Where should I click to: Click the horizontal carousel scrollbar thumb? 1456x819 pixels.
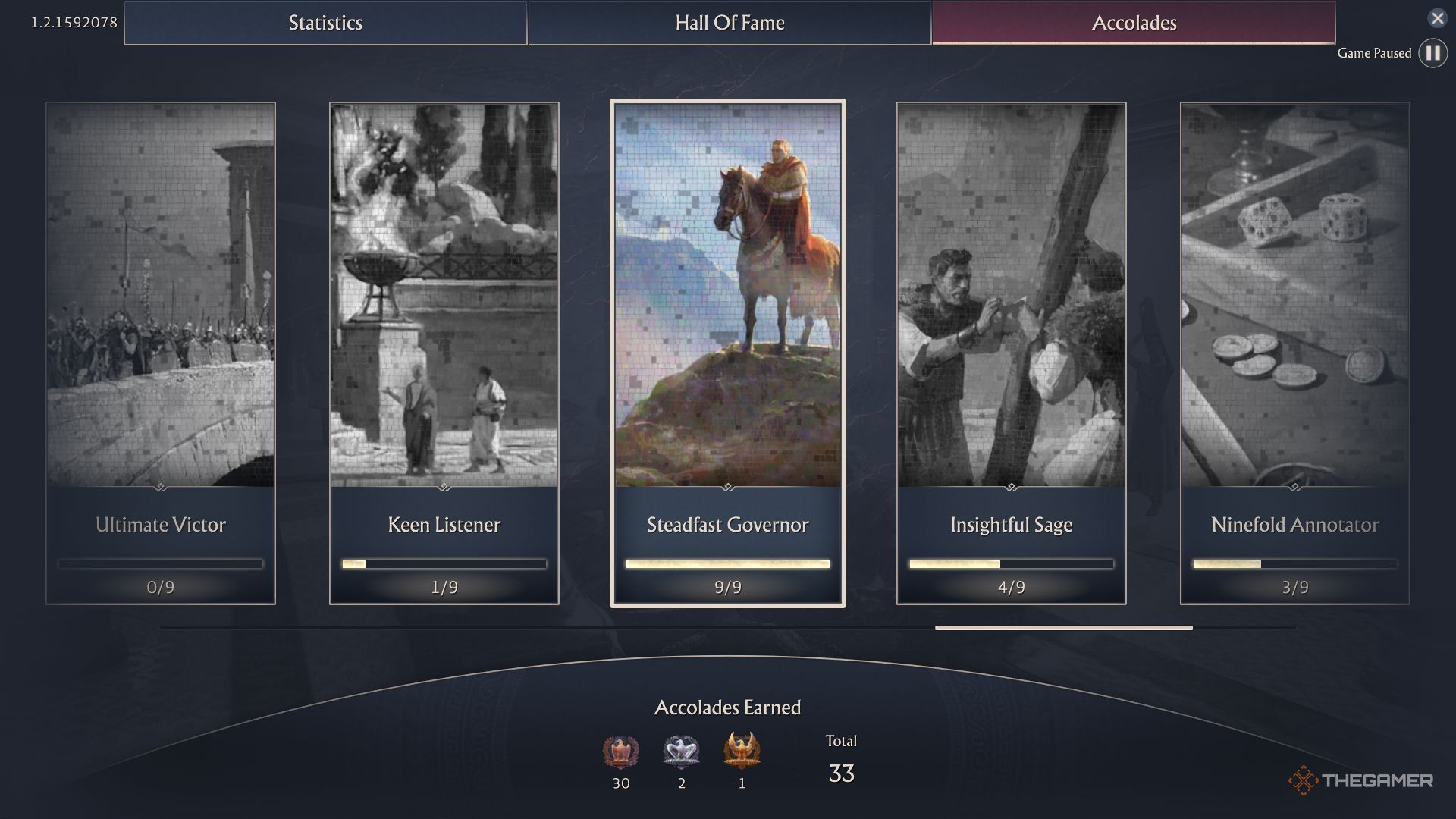(x=1064, y=628)
